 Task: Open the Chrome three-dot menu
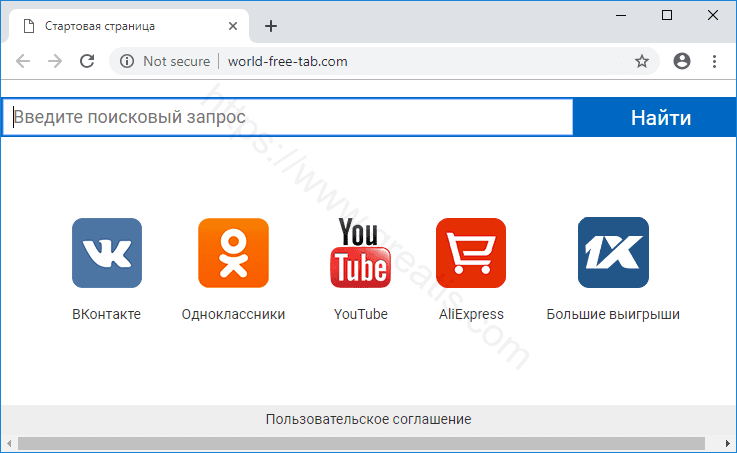pos(715,61)
